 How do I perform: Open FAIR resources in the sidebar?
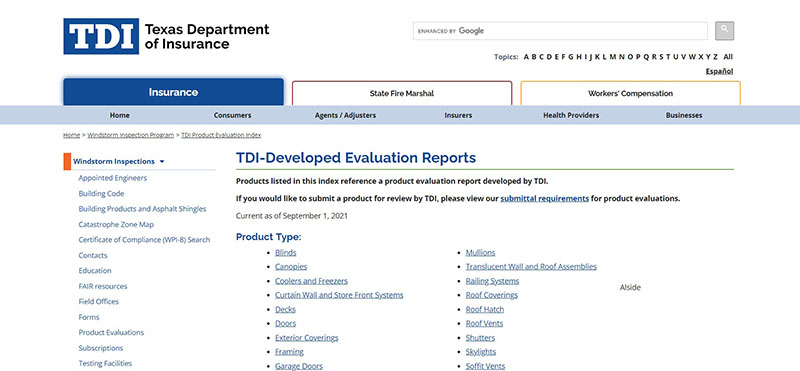[103, 286]
